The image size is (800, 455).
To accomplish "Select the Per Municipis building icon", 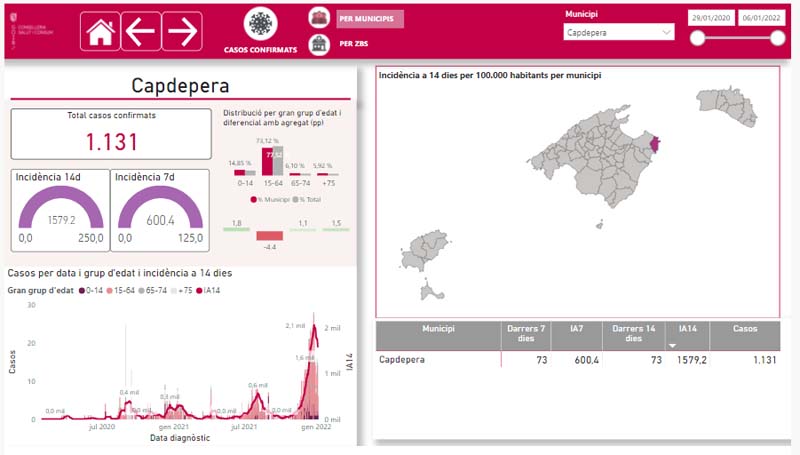I will click(319, 18).
